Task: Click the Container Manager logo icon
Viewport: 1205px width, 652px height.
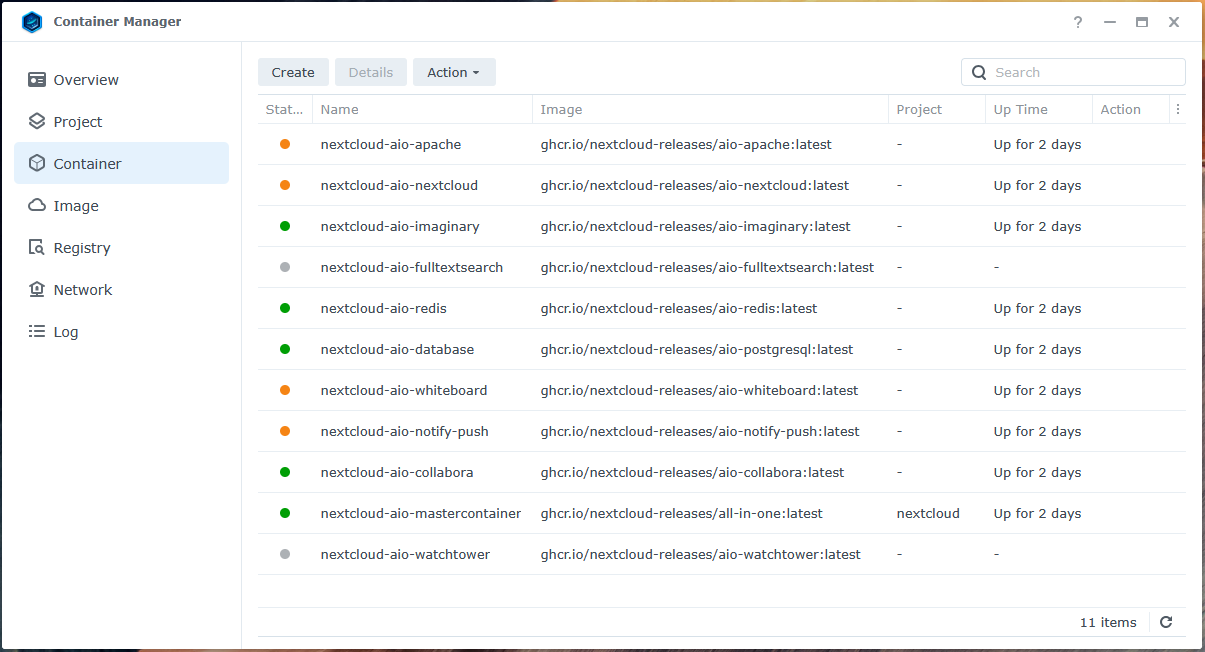Action: [32, 22]
